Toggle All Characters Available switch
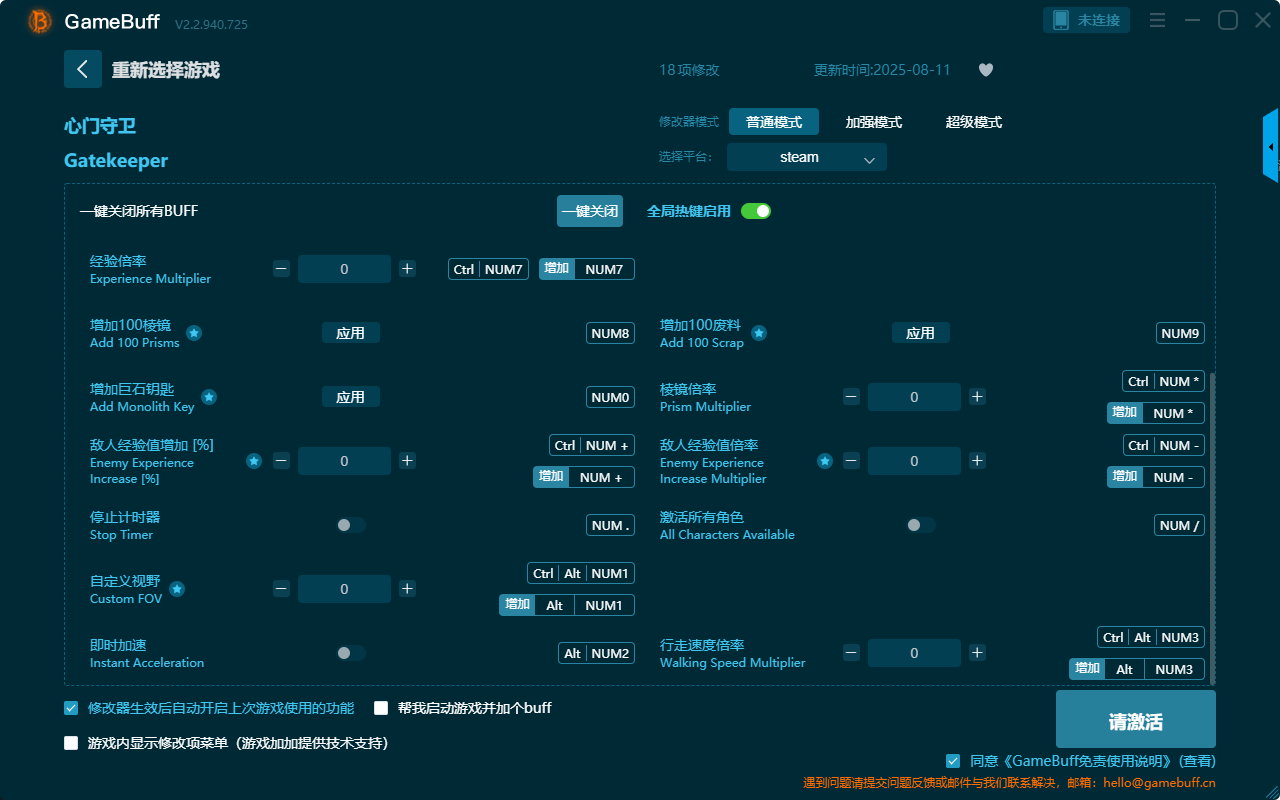Image resolution: width=1280 pixels, height=800 pixels. [920, 525]
